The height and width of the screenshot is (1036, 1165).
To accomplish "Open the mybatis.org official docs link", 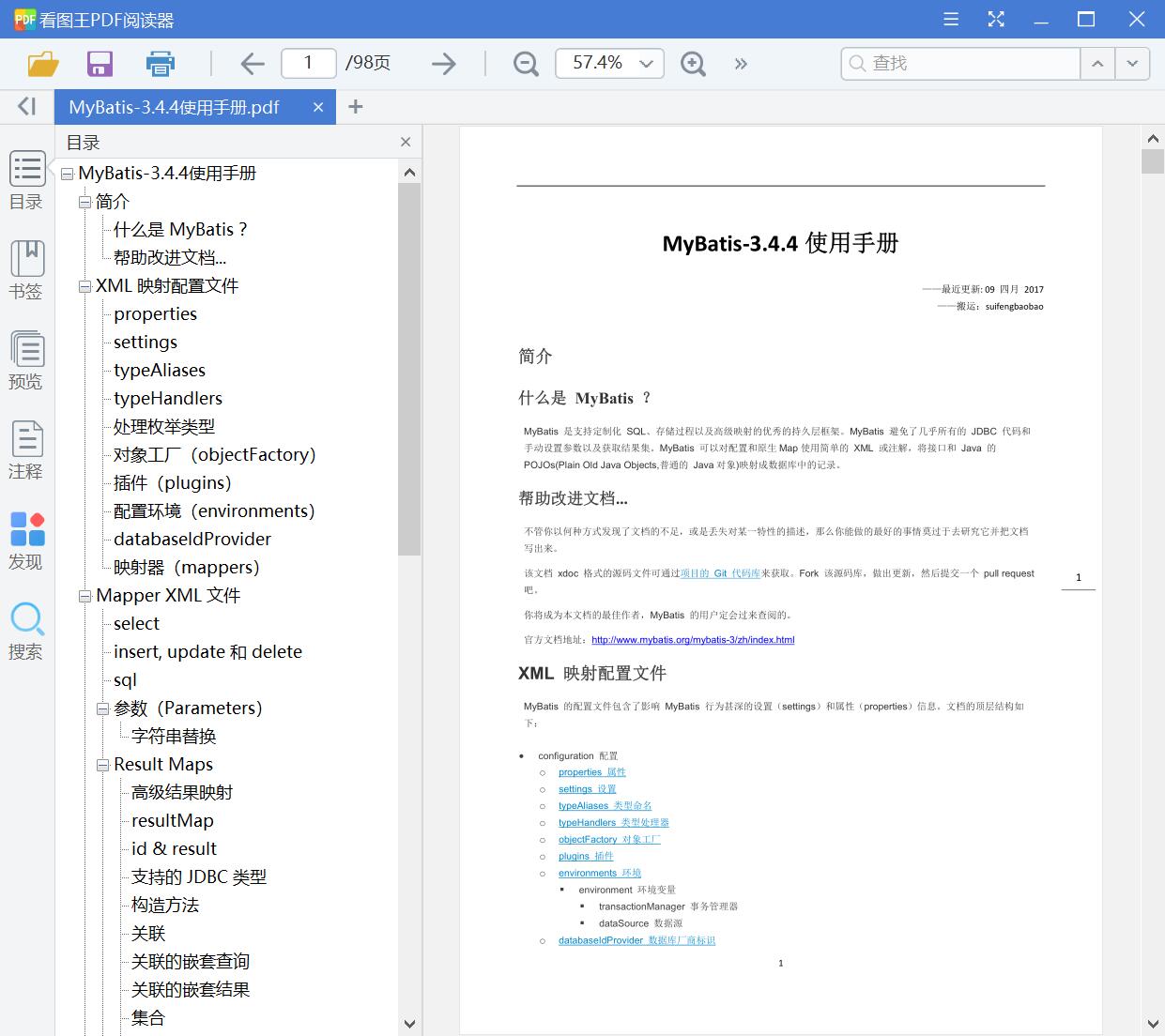I will tap(693, 640).
